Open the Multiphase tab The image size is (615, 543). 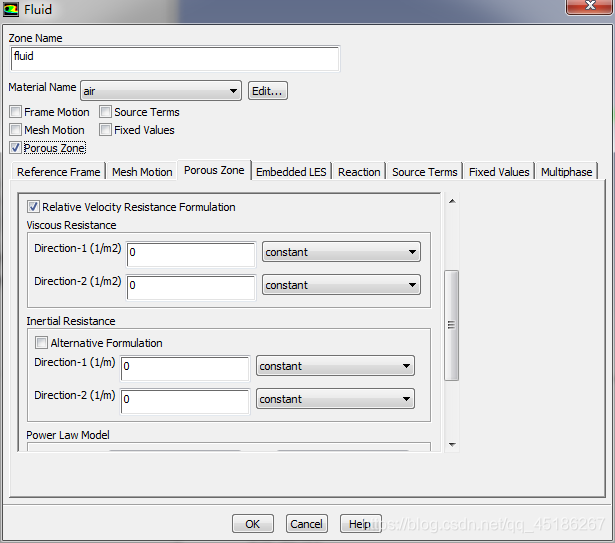pos(566,172)
